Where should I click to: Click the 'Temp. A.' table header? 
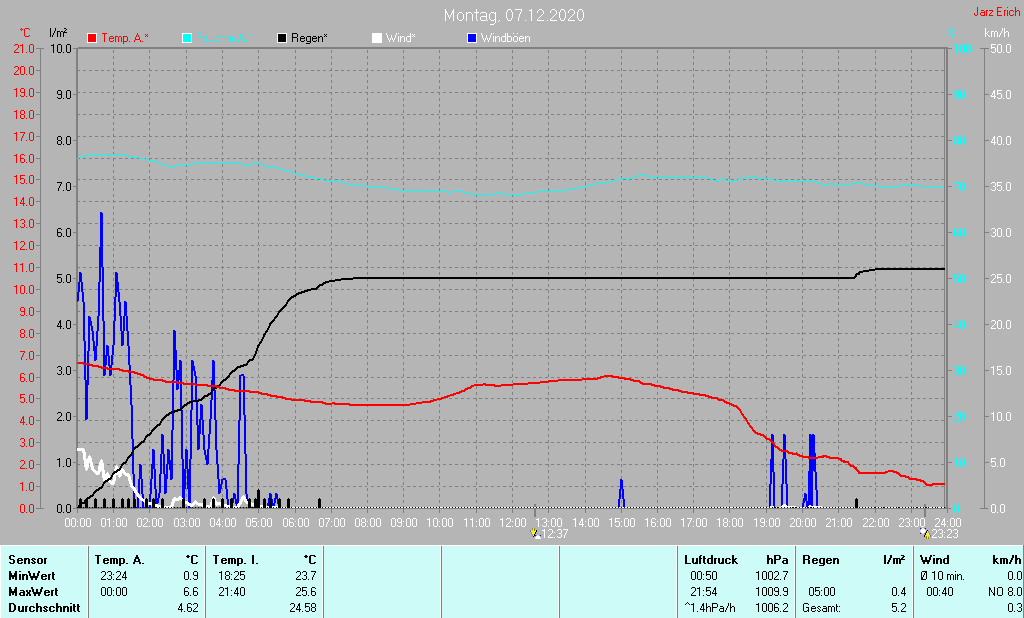pyautogui.click(x=120, y=560)
